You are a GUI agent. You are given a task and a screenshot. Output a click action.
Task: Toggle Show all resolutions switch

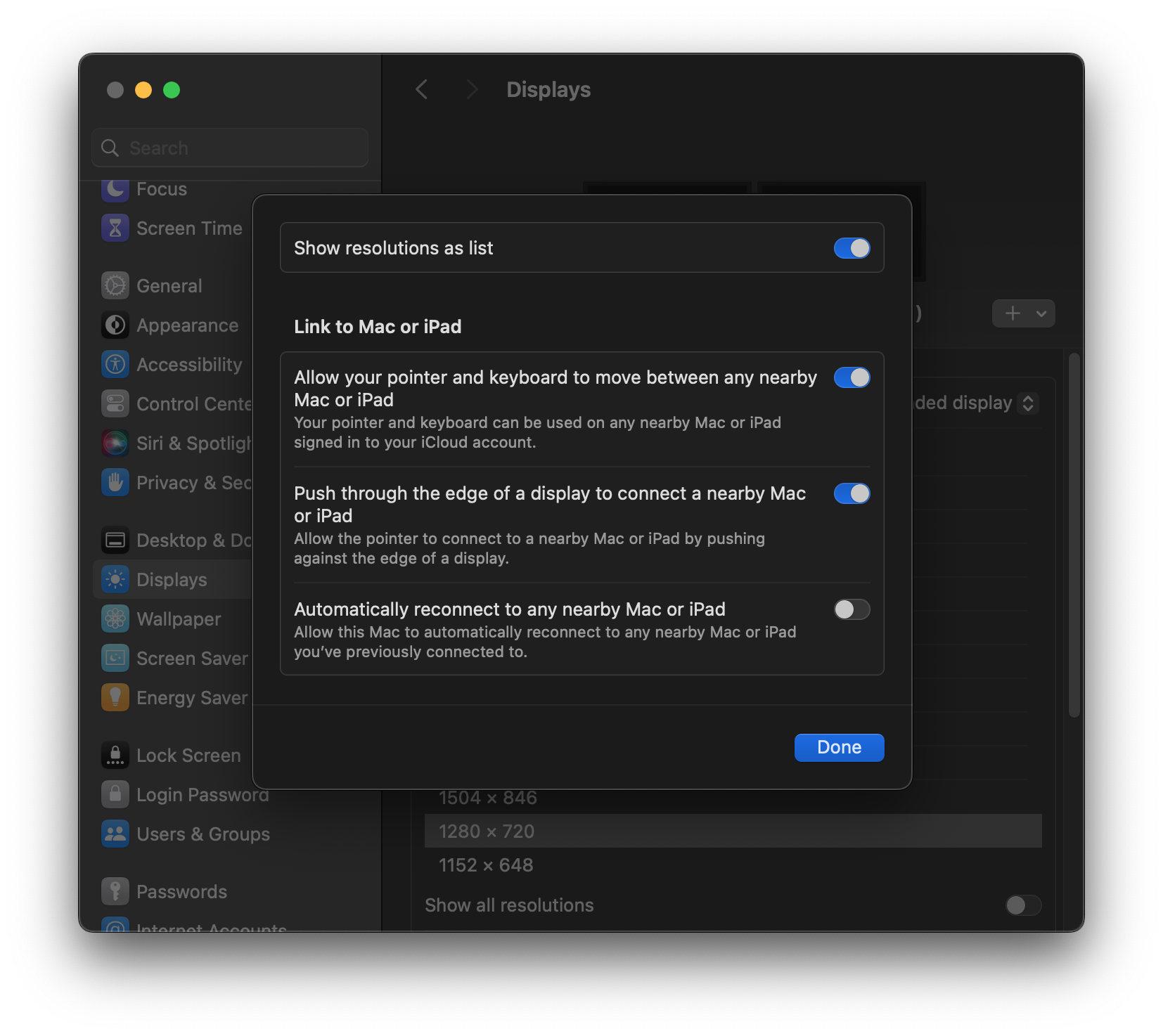pos(1023,905)
